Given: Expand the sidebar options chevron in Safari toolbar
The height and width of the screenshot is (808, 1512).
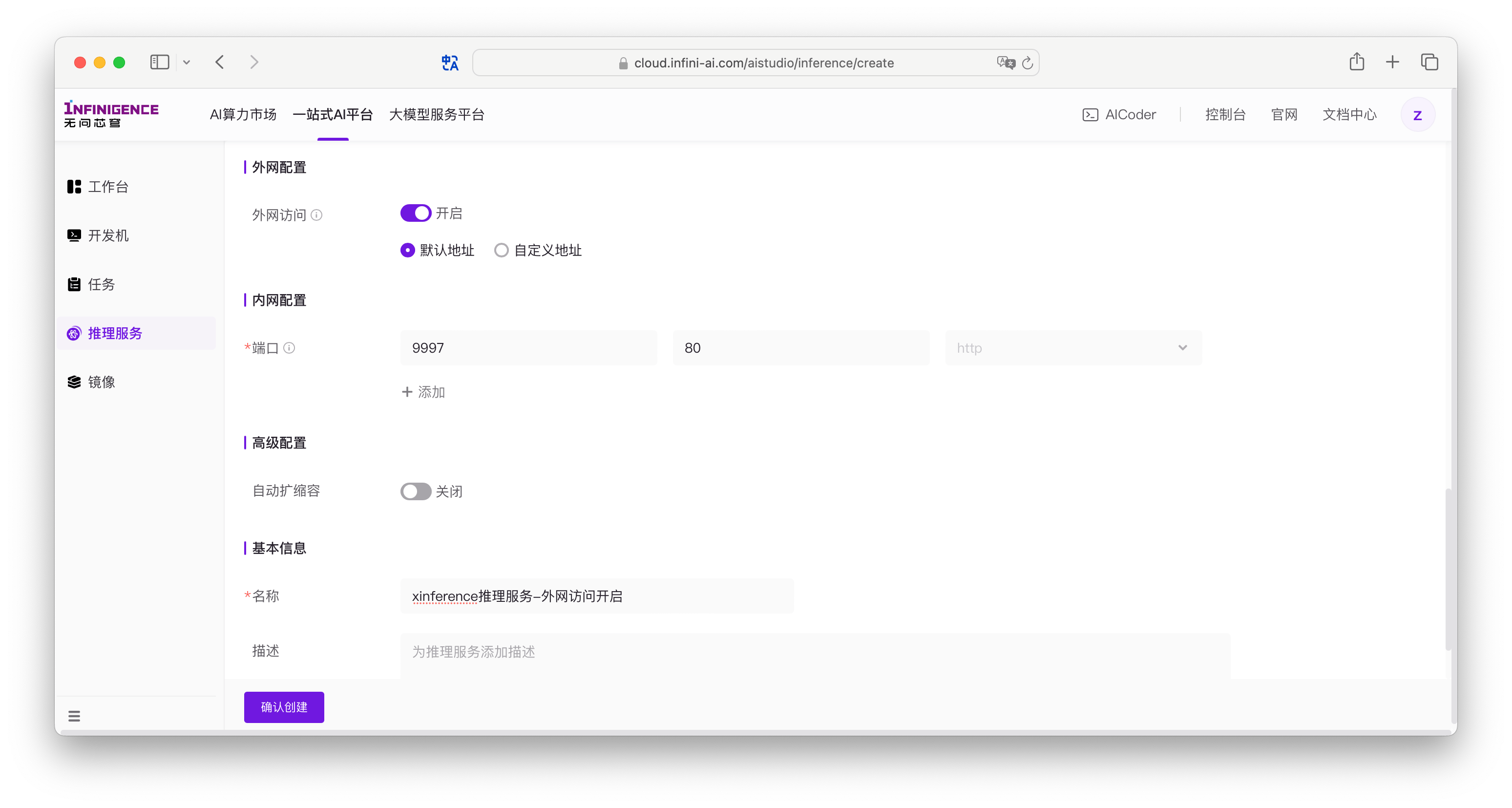Looking at the screenshot, I should tap(186, 62).
